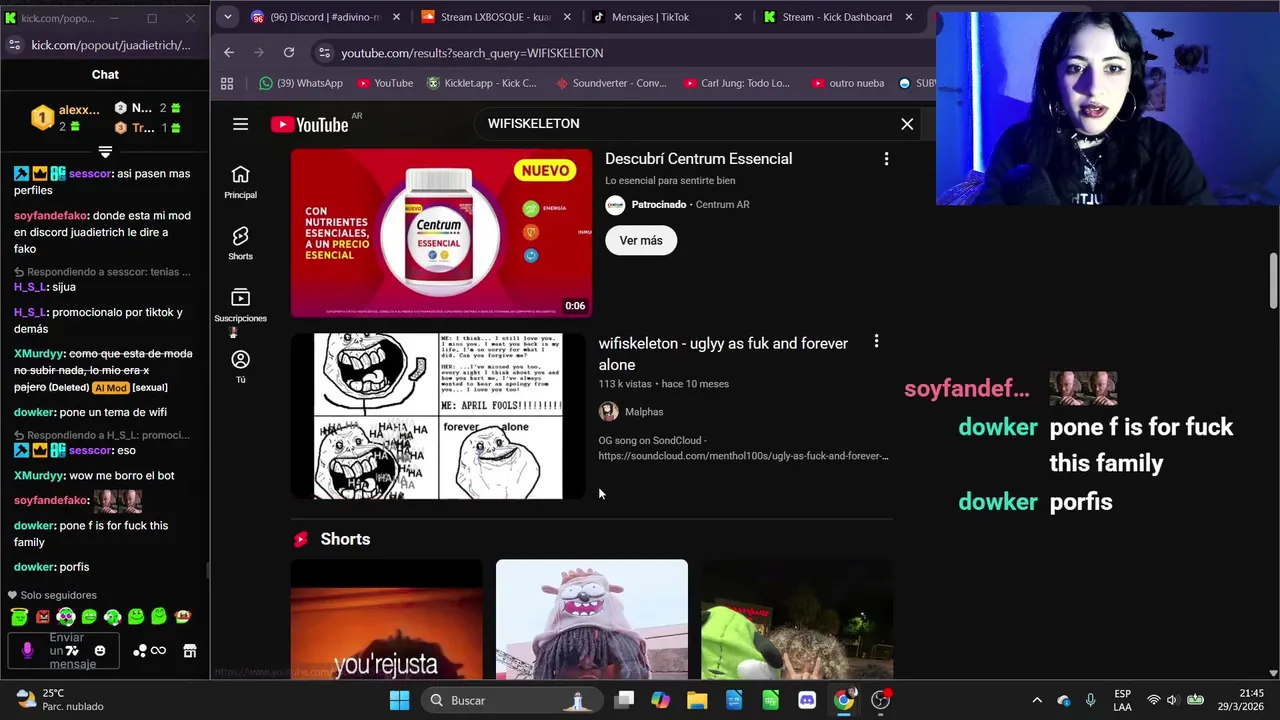
Task: Open the 7TV emote picker in chat
Action: click(72, 651)
